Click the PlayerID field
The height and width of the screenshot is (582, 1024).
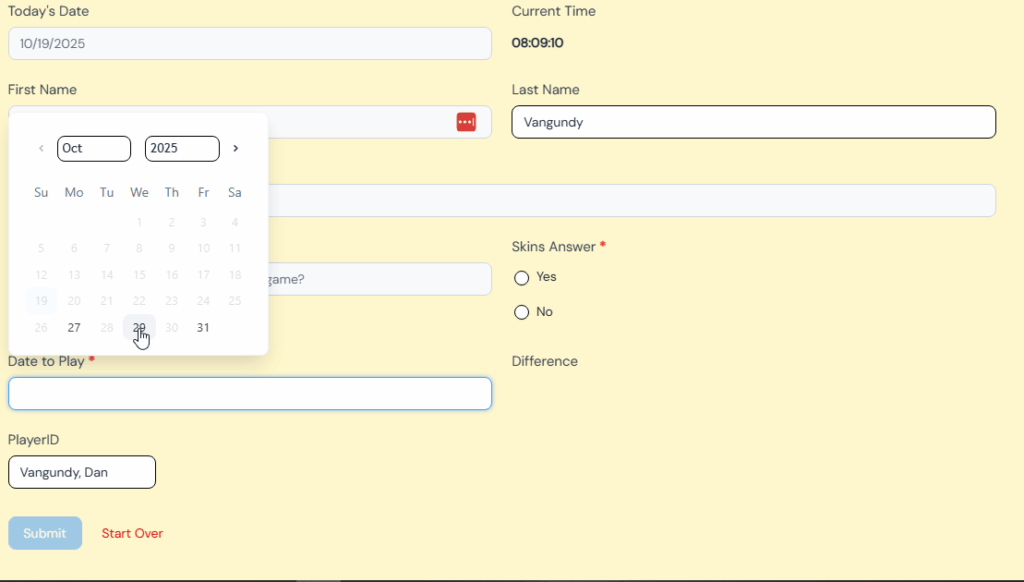(82, 472)
